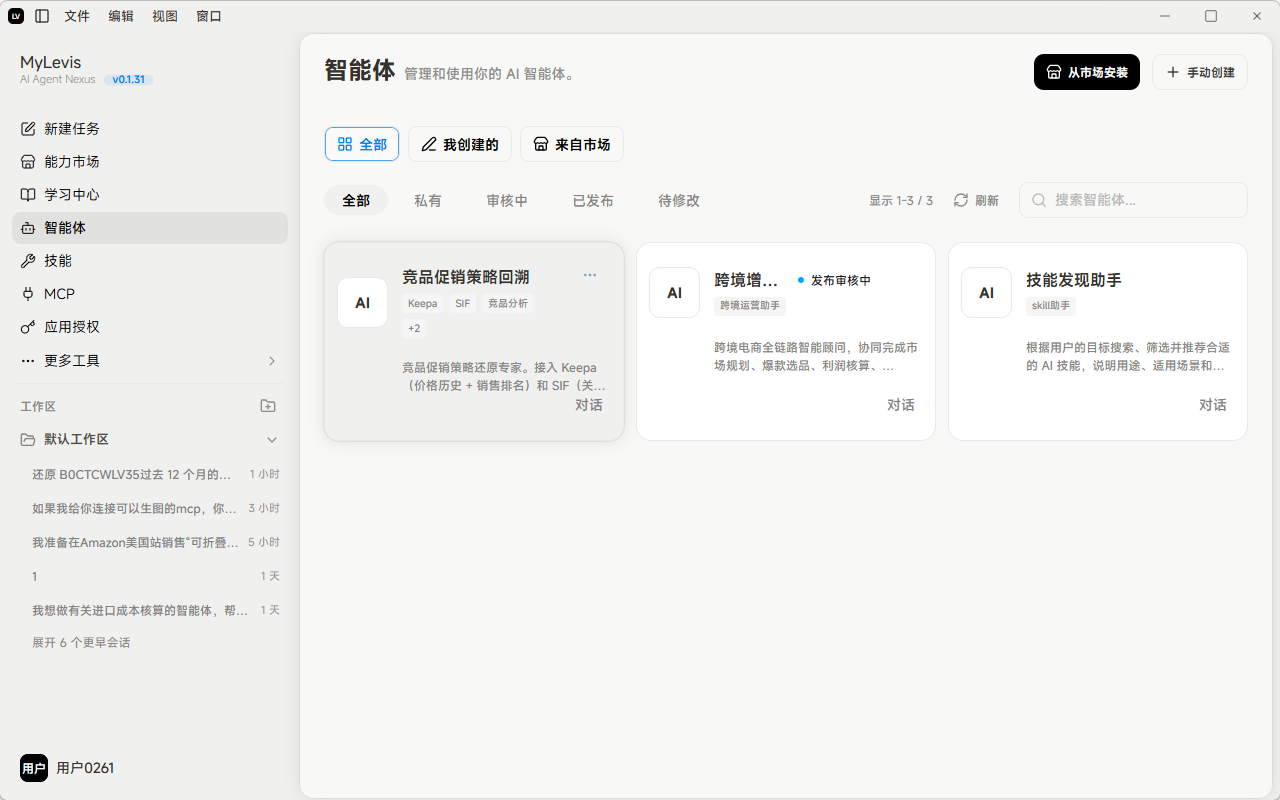
Task: Click the 用户 avatar icon
Action: point(34,768)
